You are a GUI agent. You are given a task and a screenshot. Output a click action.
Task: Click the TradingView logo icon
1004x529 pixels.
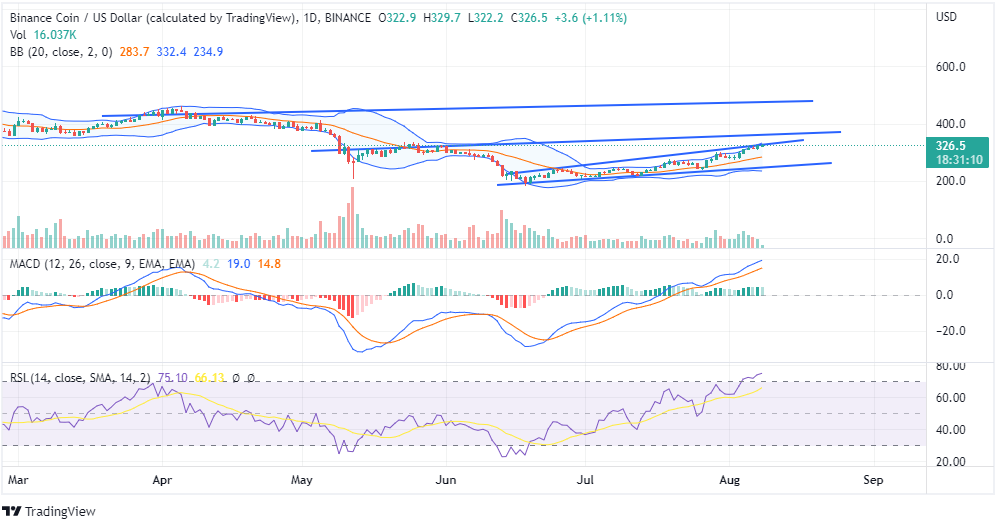pyautogui.click(x=13, y=511)
